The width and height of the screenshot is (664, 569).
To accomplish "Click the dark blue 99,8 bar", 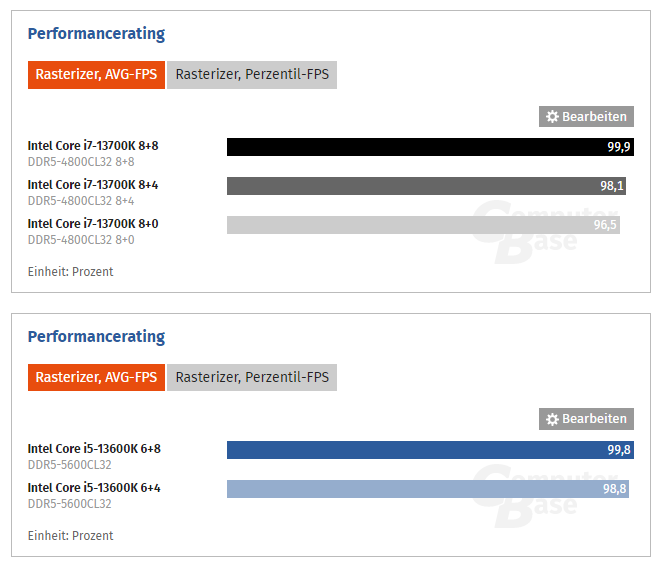I will coord(430,450).
